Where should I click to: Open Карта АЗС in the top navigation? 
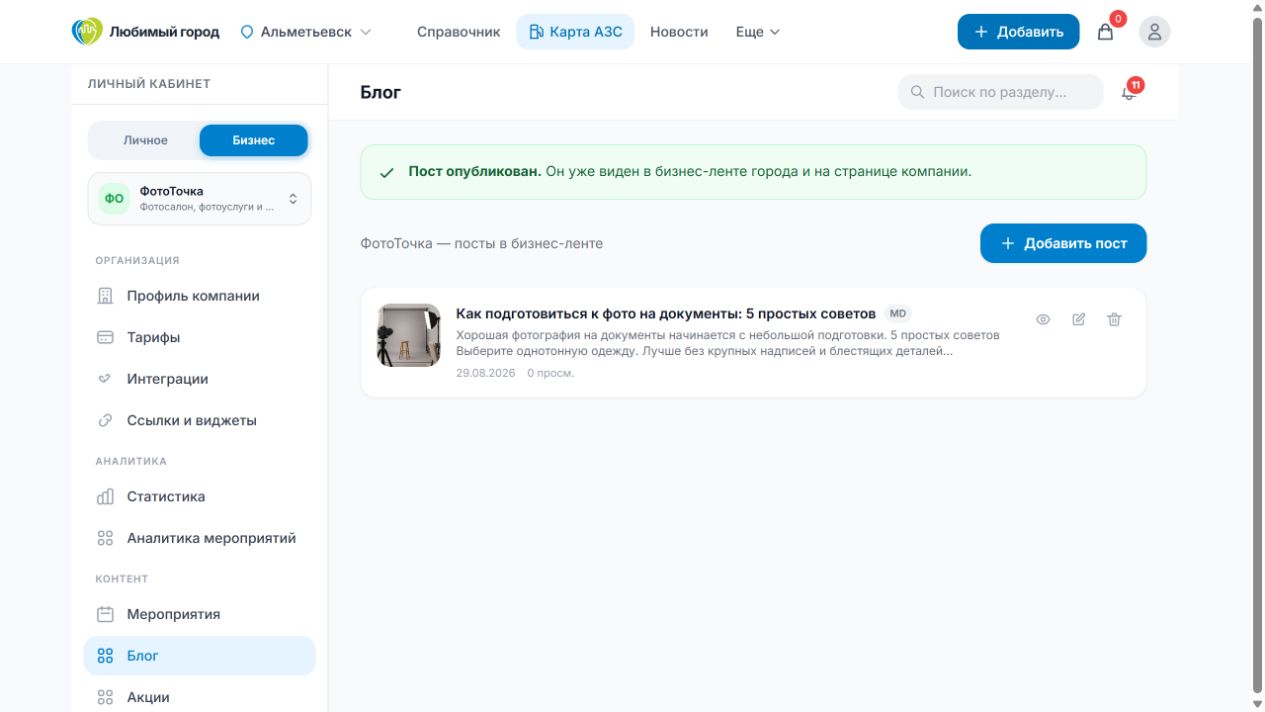pos(575,32)
